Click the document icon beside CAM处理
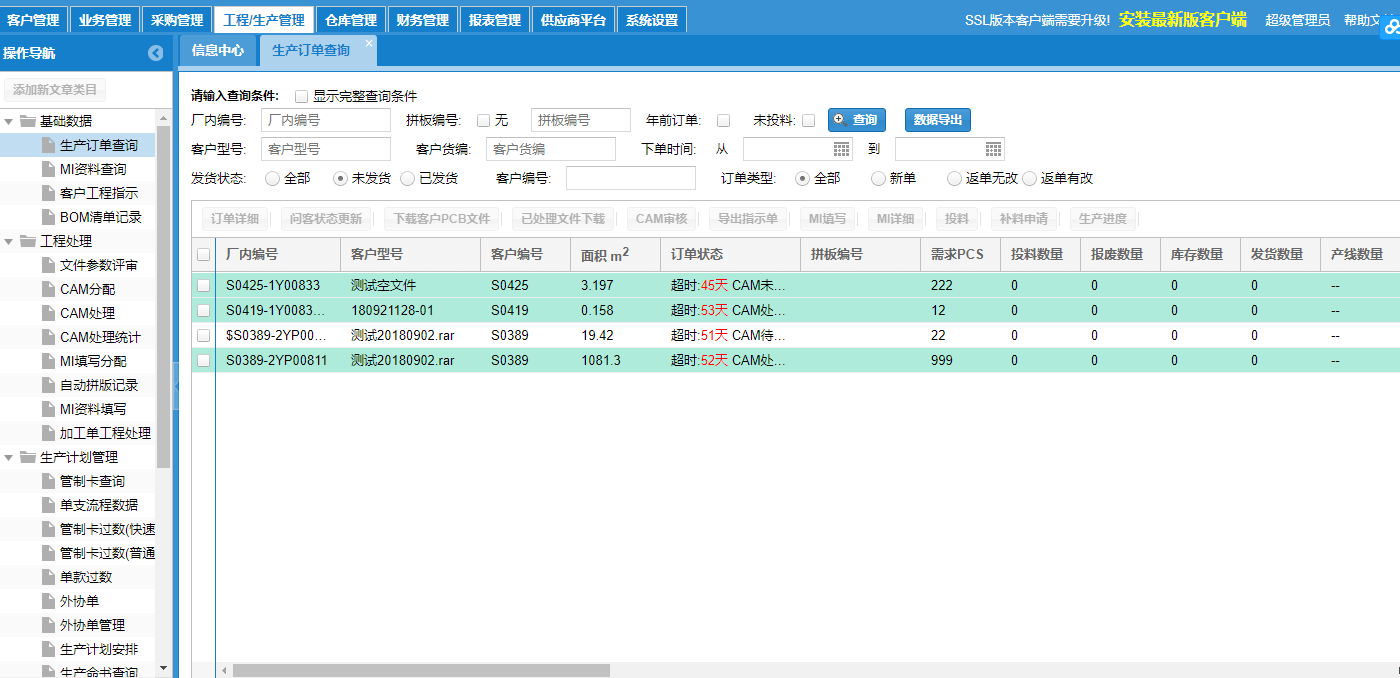The height and width of the screenshot is (678, 1400). [x=46, y=313]
